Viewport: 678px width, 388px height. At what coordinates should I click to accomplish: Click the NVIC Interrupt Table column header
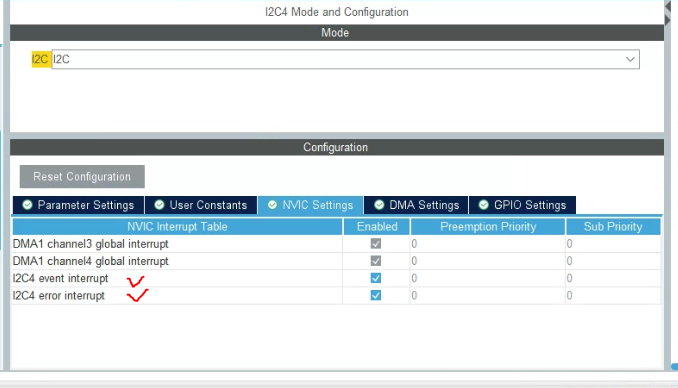pyautogui.click(x=177, y=227)
